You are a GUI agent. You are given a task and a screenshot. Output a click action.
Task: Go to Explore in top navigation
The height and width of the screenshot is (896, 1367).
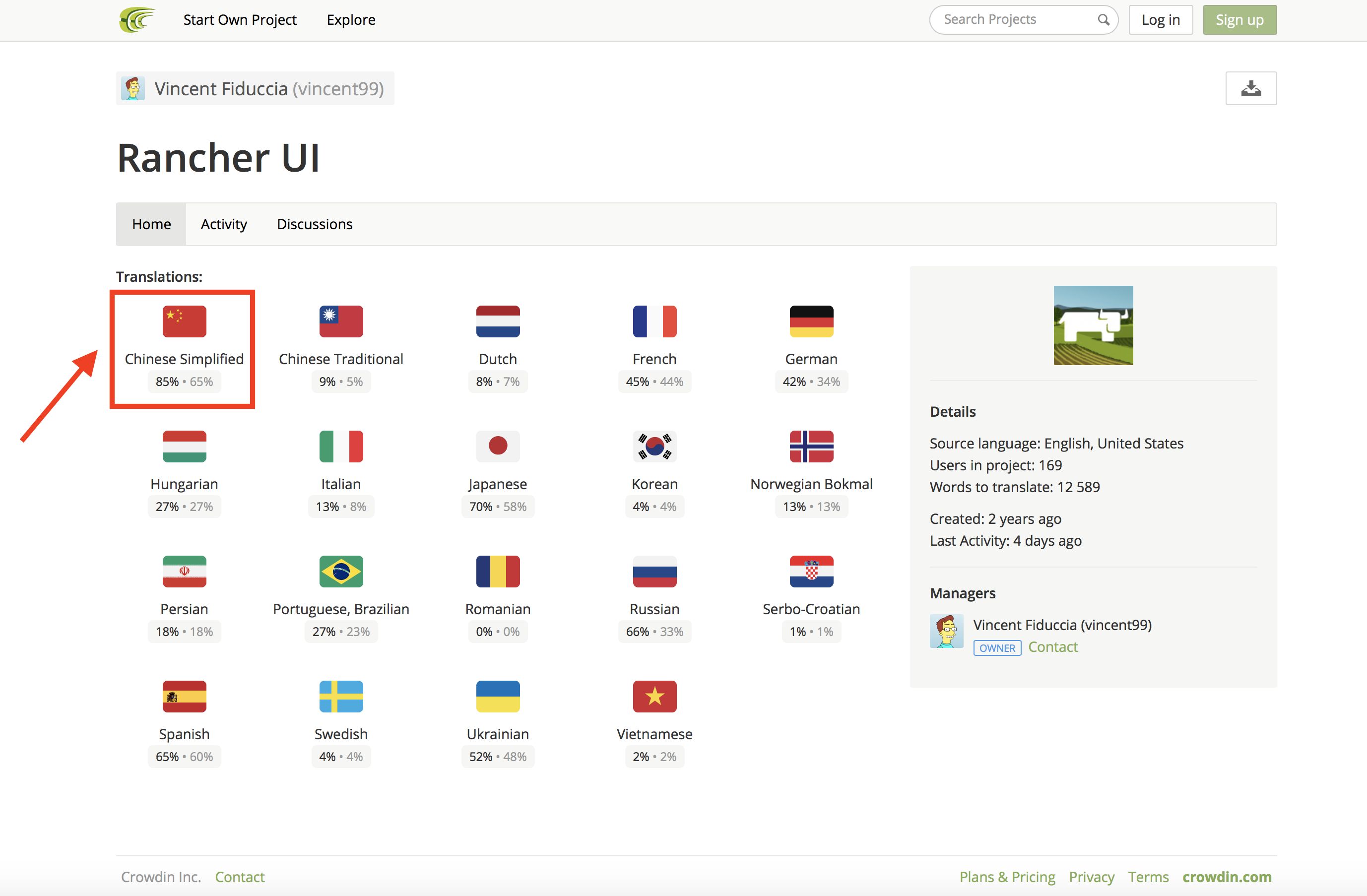351,19
